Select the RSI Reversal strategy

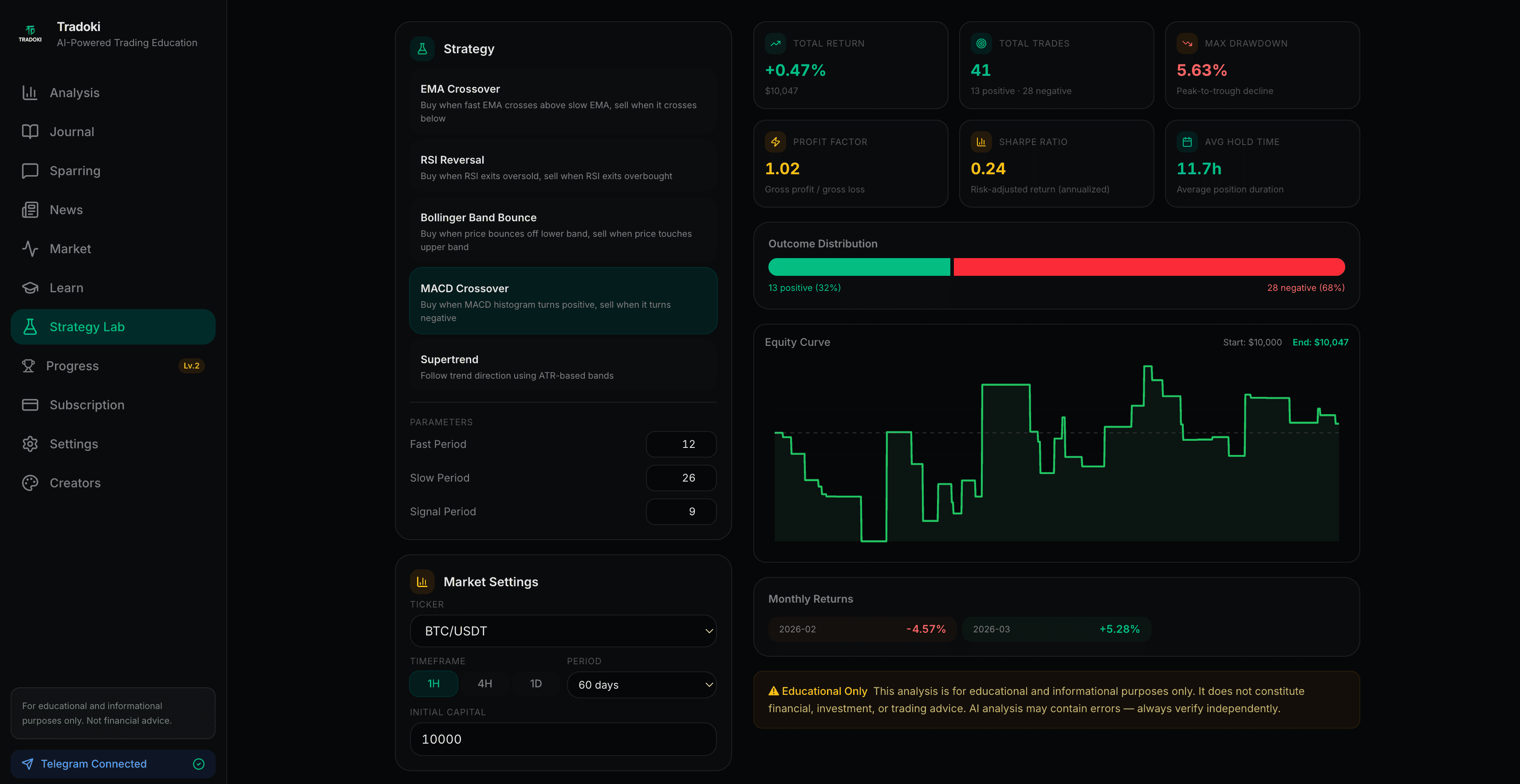click(x=562, y=167)
